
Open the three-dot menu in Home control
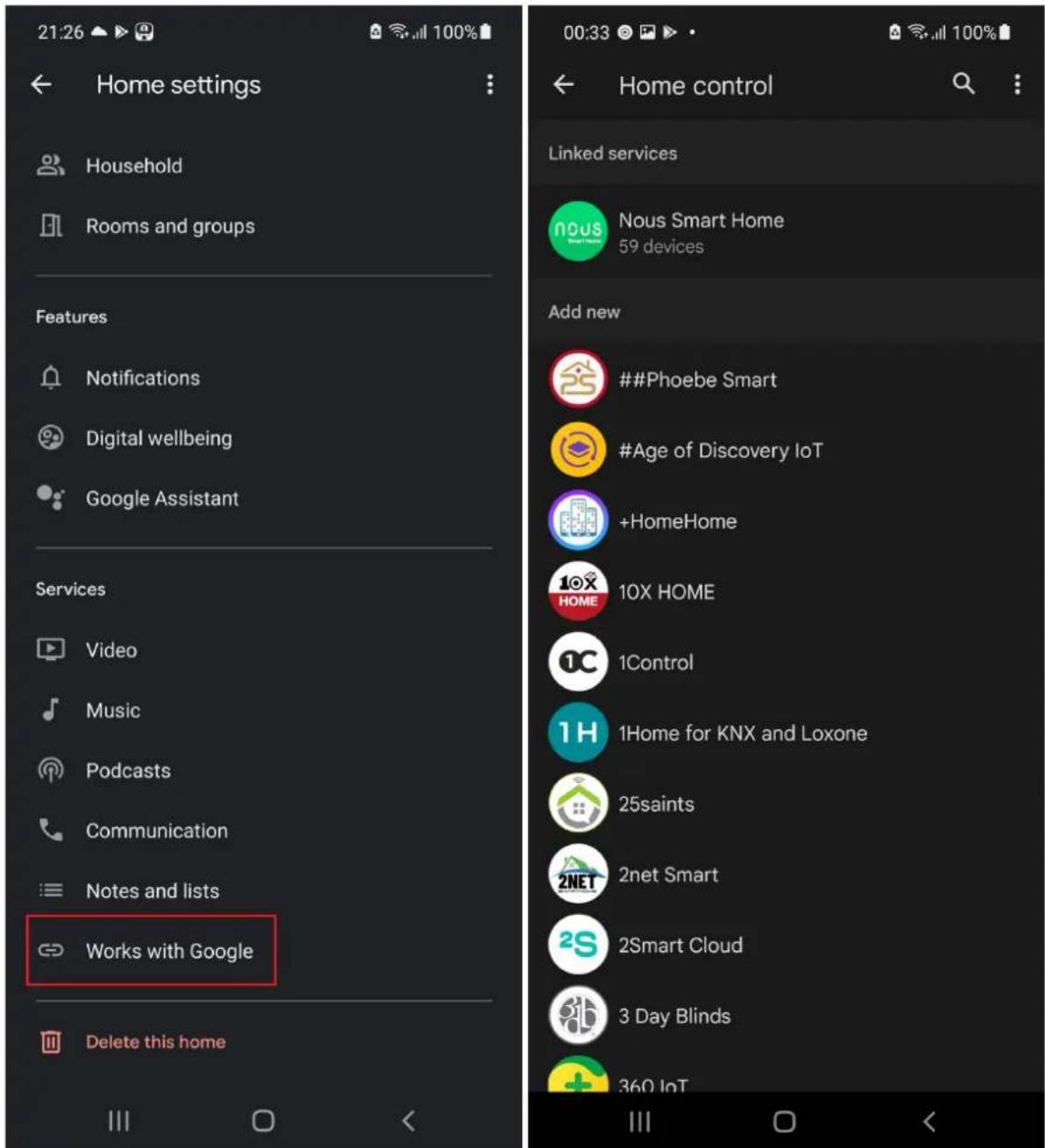point(1017,84)
